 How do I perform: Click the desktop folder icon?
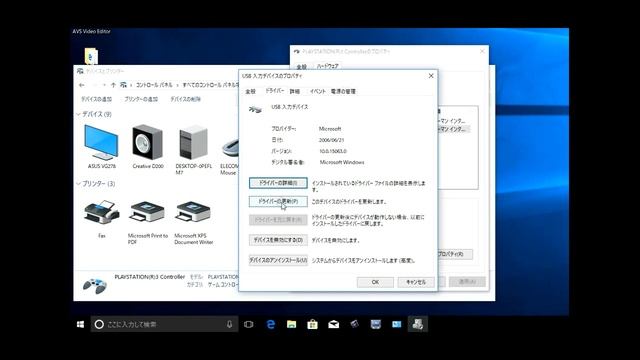(x=91, y=56)
